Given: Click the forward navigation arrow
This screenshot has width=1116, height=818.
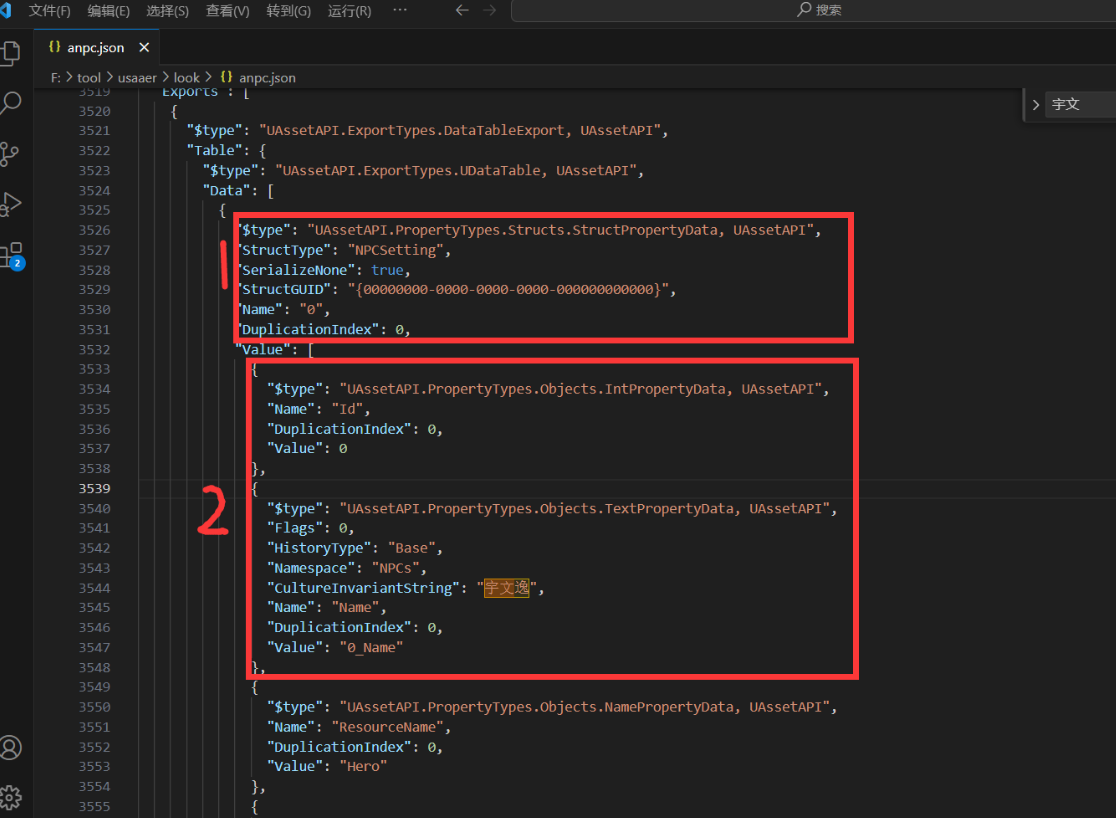Looking at the screenshot, I should (489, 10).
